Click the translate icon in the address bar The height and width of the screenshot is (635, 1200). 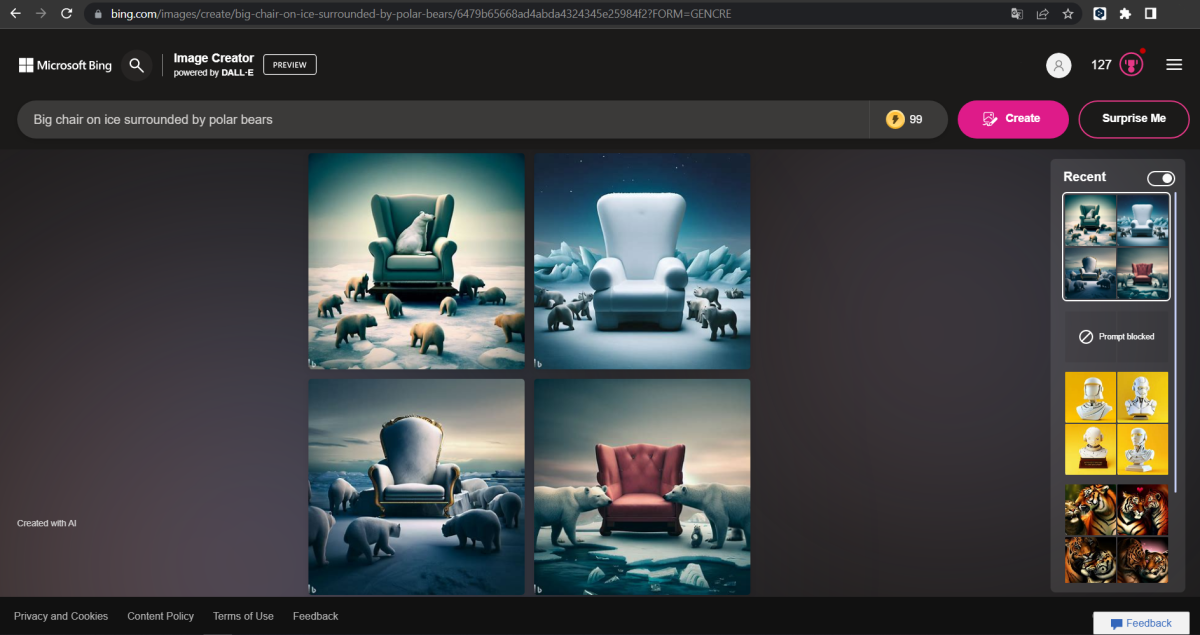click(x=1016, y=14)
